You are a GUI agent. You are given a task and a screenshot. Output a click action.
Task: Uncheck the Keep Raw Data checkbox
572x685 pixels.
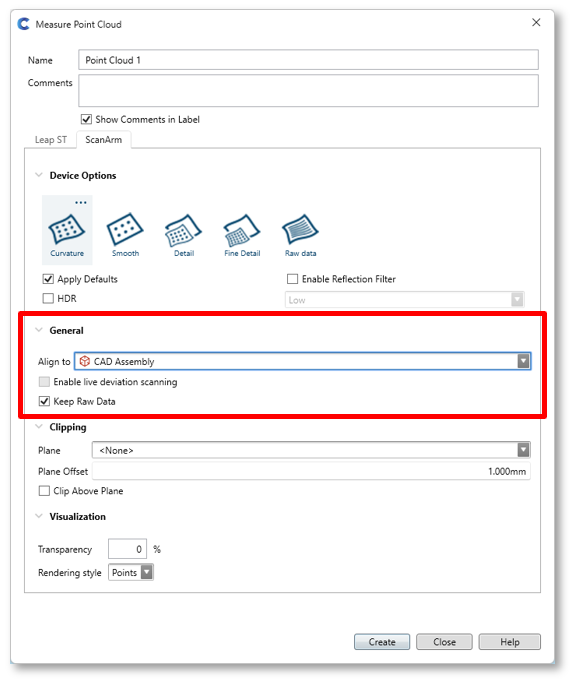[44, 401]
